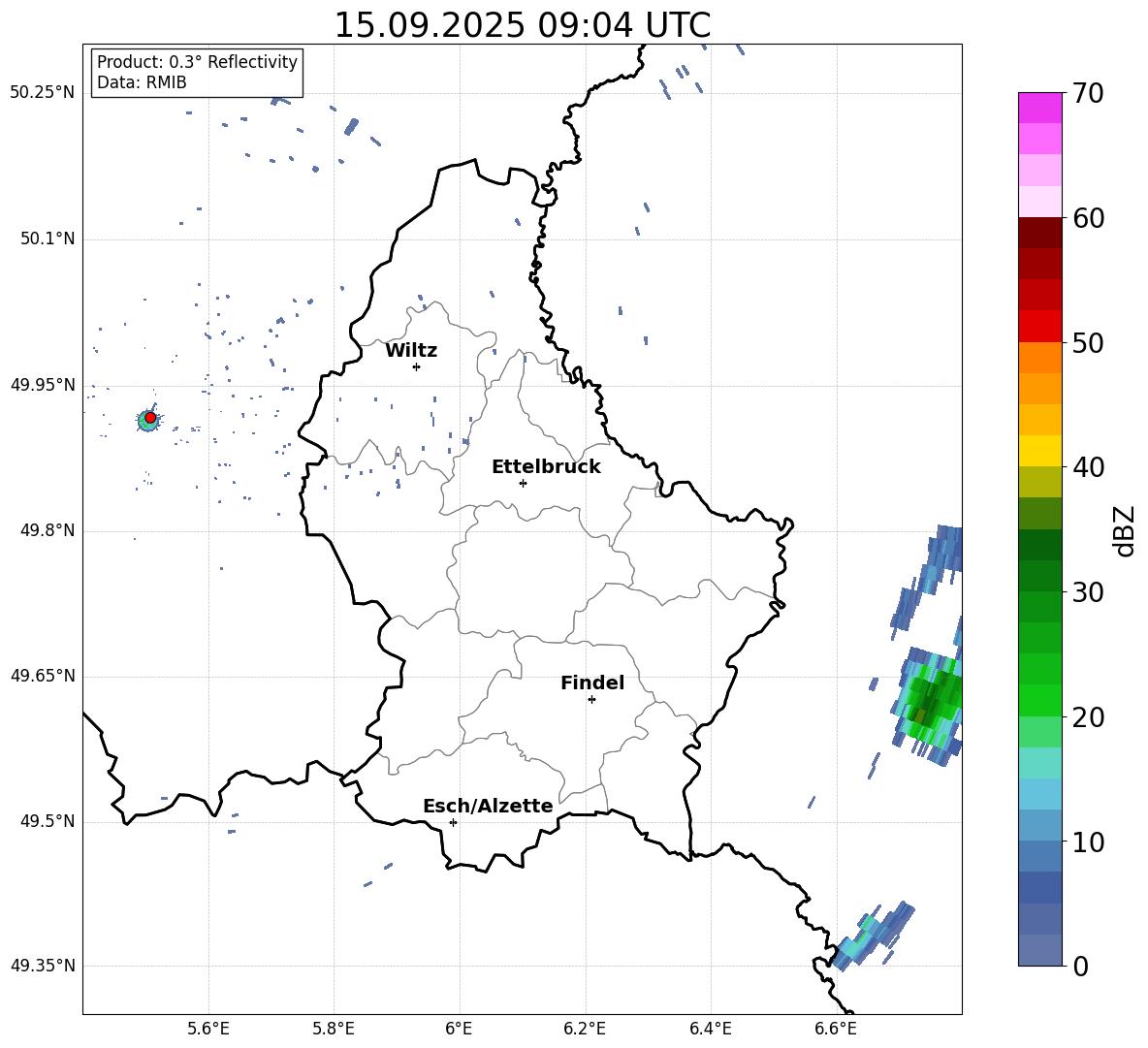The width and height of the screenshot is (1148, 1048).
Task: Click the Findel city label
Action: [592, 683]
